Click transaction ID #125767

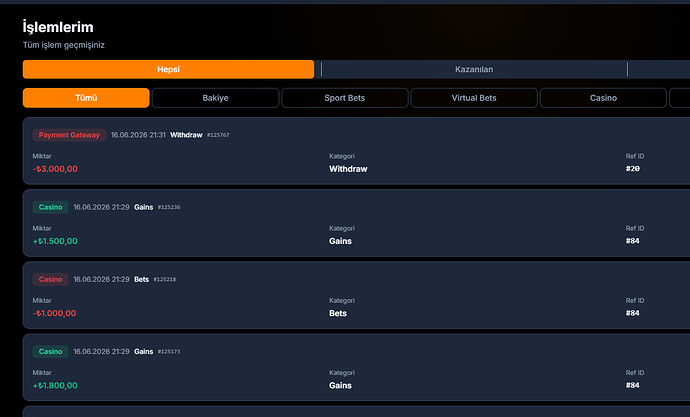(218, 135)
